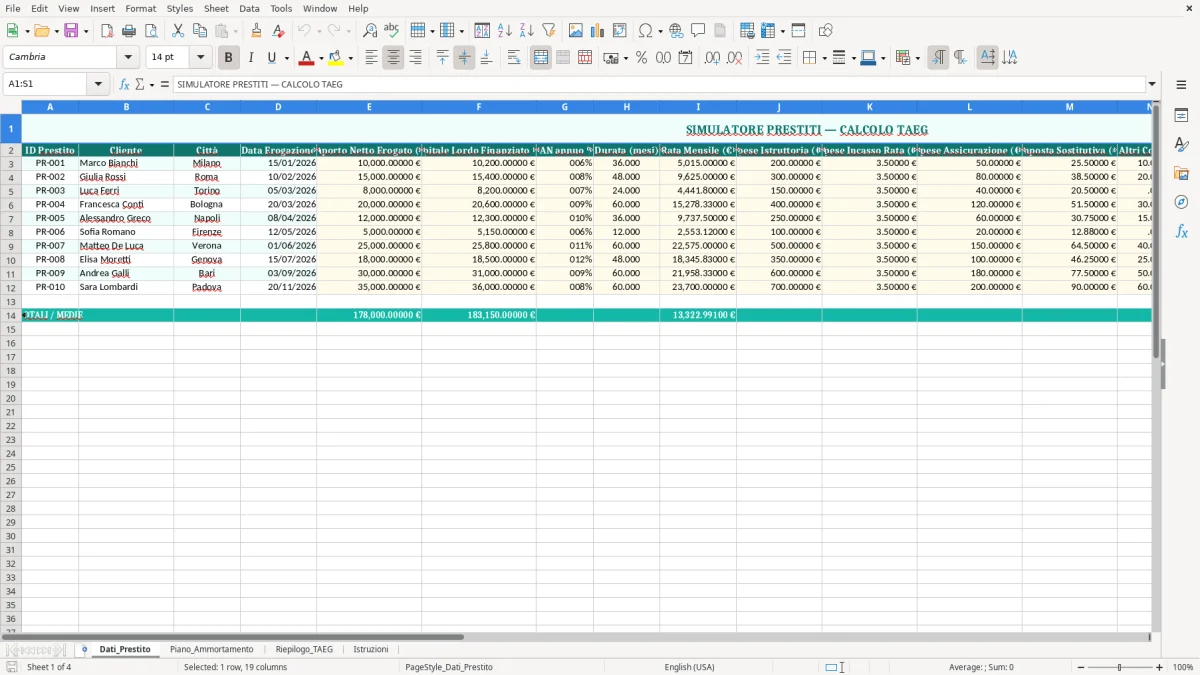Open the sidebar Properties panel icon

coord(1181,115)
